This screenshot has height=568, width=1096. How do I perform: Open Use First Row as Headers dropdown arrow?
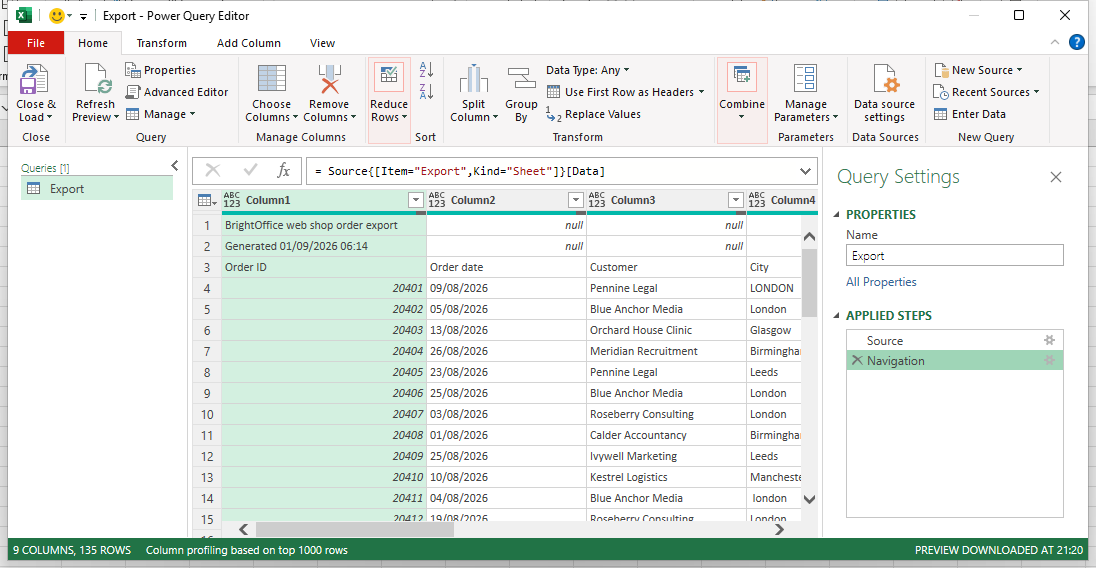coord(701,92)
